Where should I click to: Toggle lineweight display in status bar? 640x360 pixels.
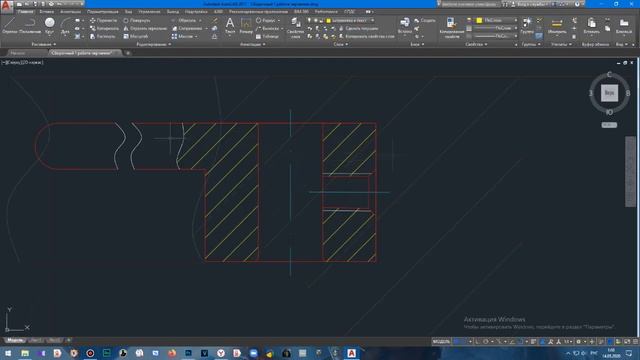(533, 341)
